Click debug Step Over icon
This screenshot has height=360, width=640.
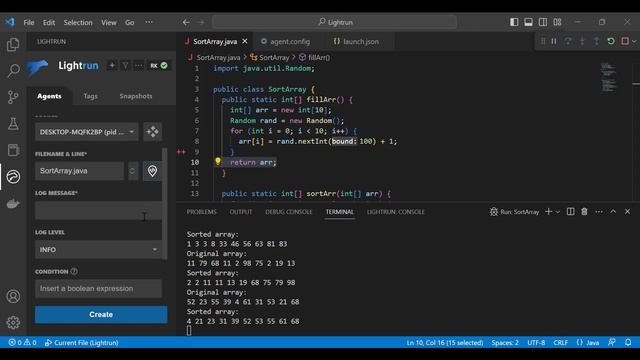(x=568, y=41)
